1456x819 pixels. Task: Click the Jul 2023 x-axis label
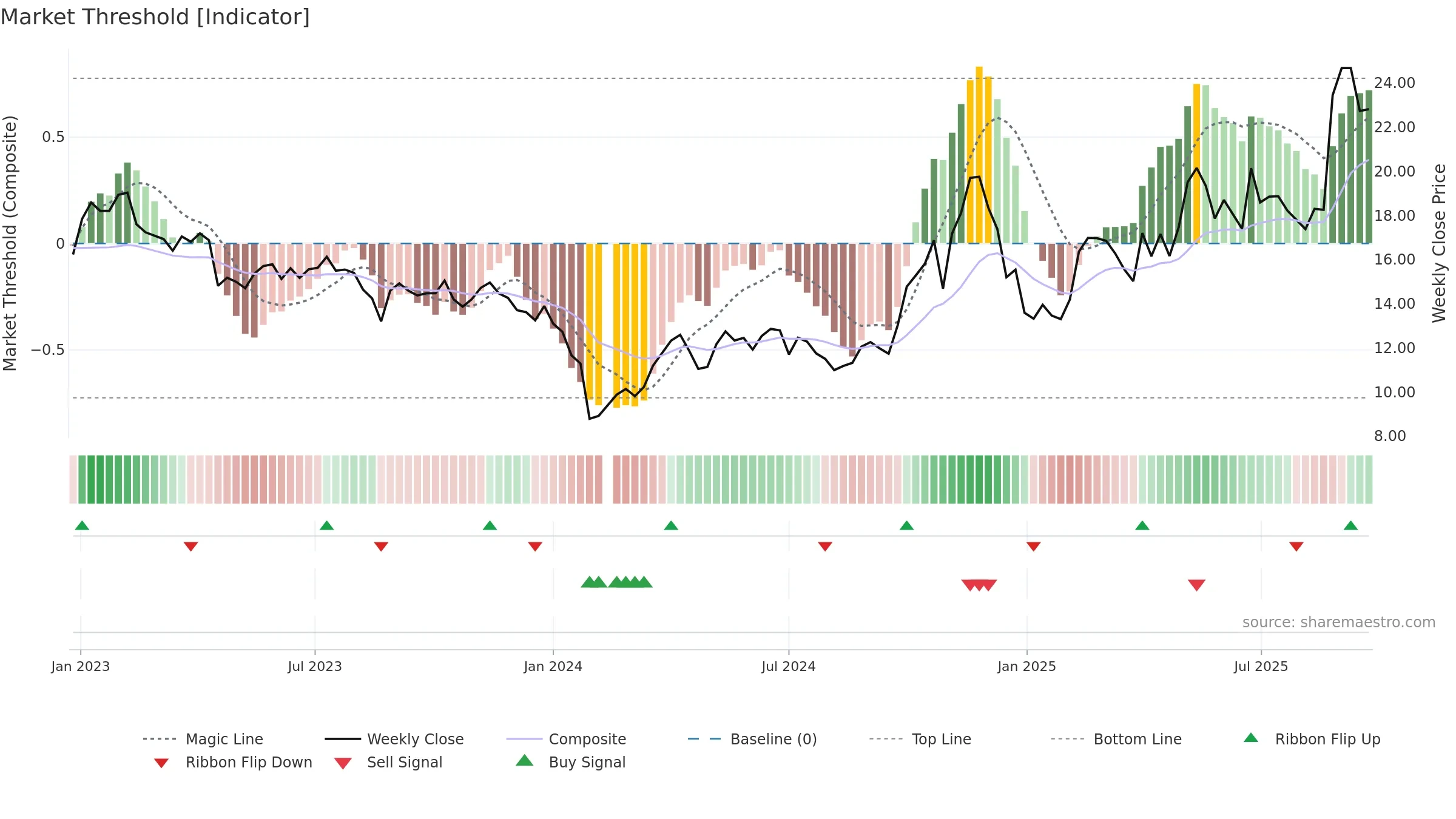(315, 666)
